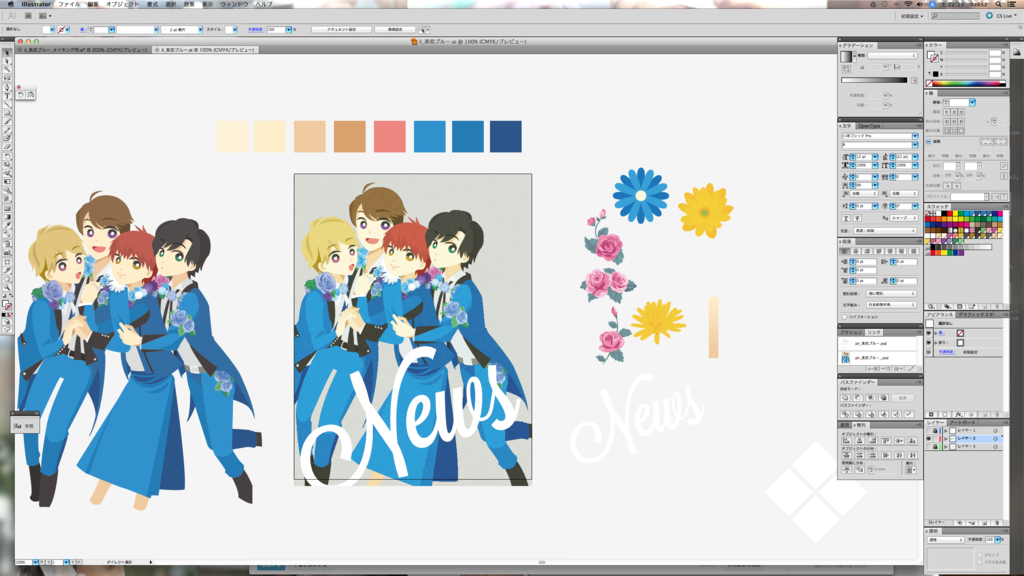1024x576 pixels.
Task: Expand レイヤー 1 disclosure triangle
Action: point(946,431)
